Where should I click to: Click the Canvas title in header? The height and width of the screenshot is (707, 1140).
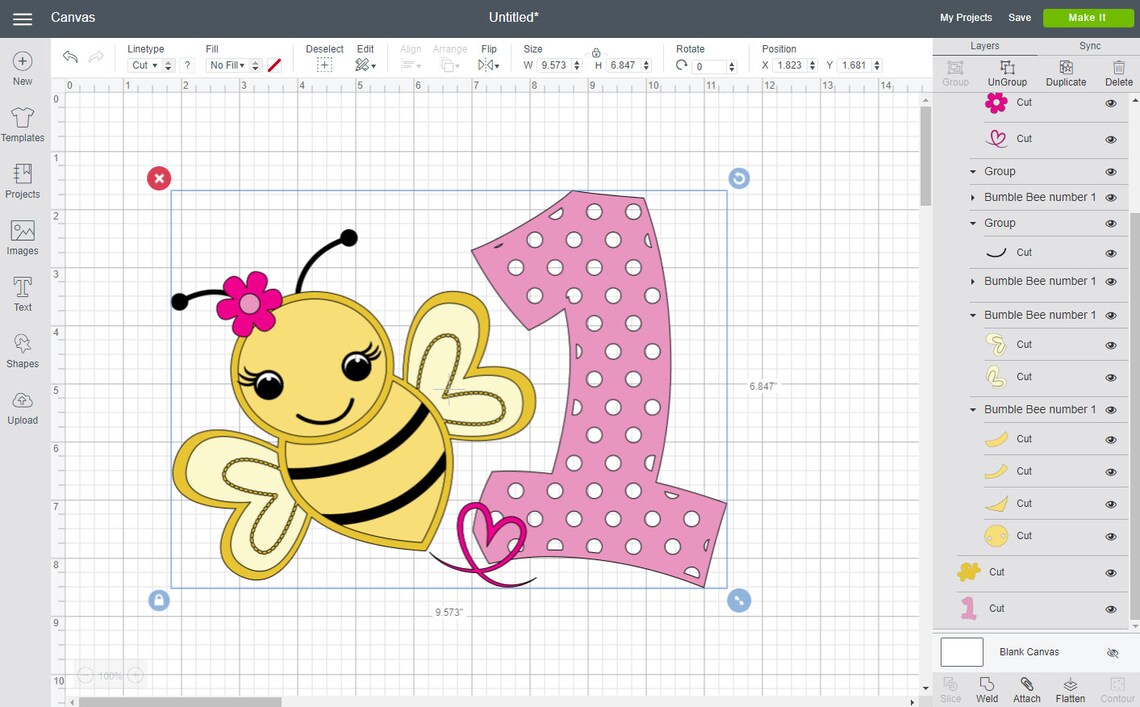[73, 17]
